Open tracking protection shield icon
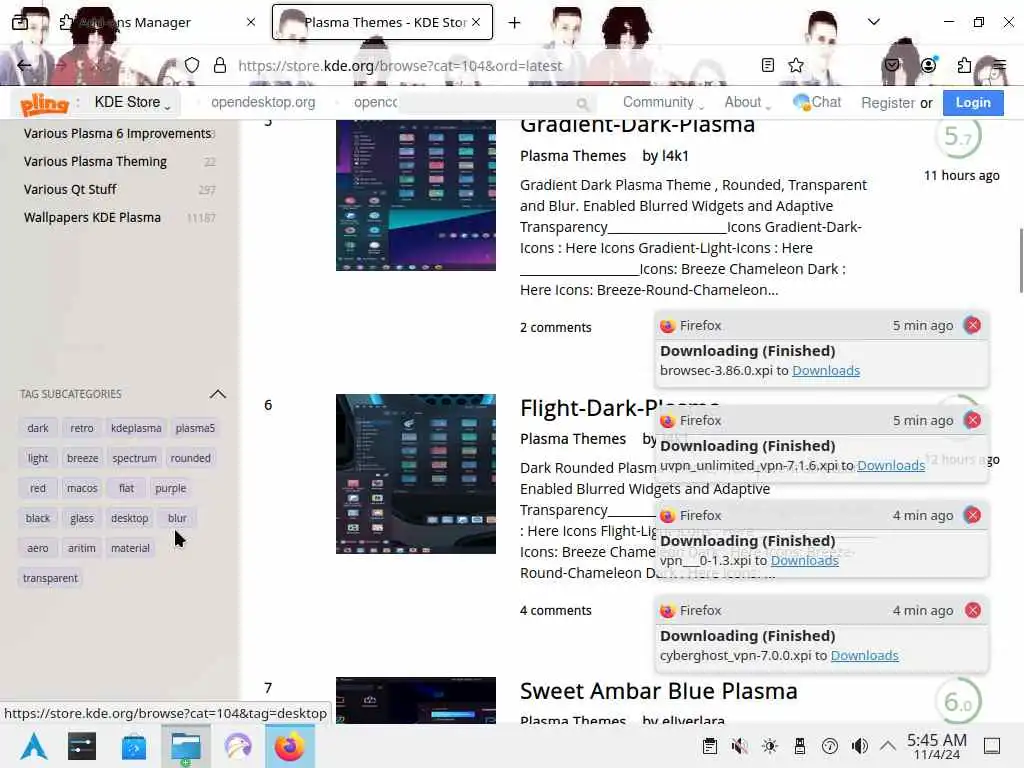The height and width of the screenshot is (768, 1024). [x=191, y=65]
